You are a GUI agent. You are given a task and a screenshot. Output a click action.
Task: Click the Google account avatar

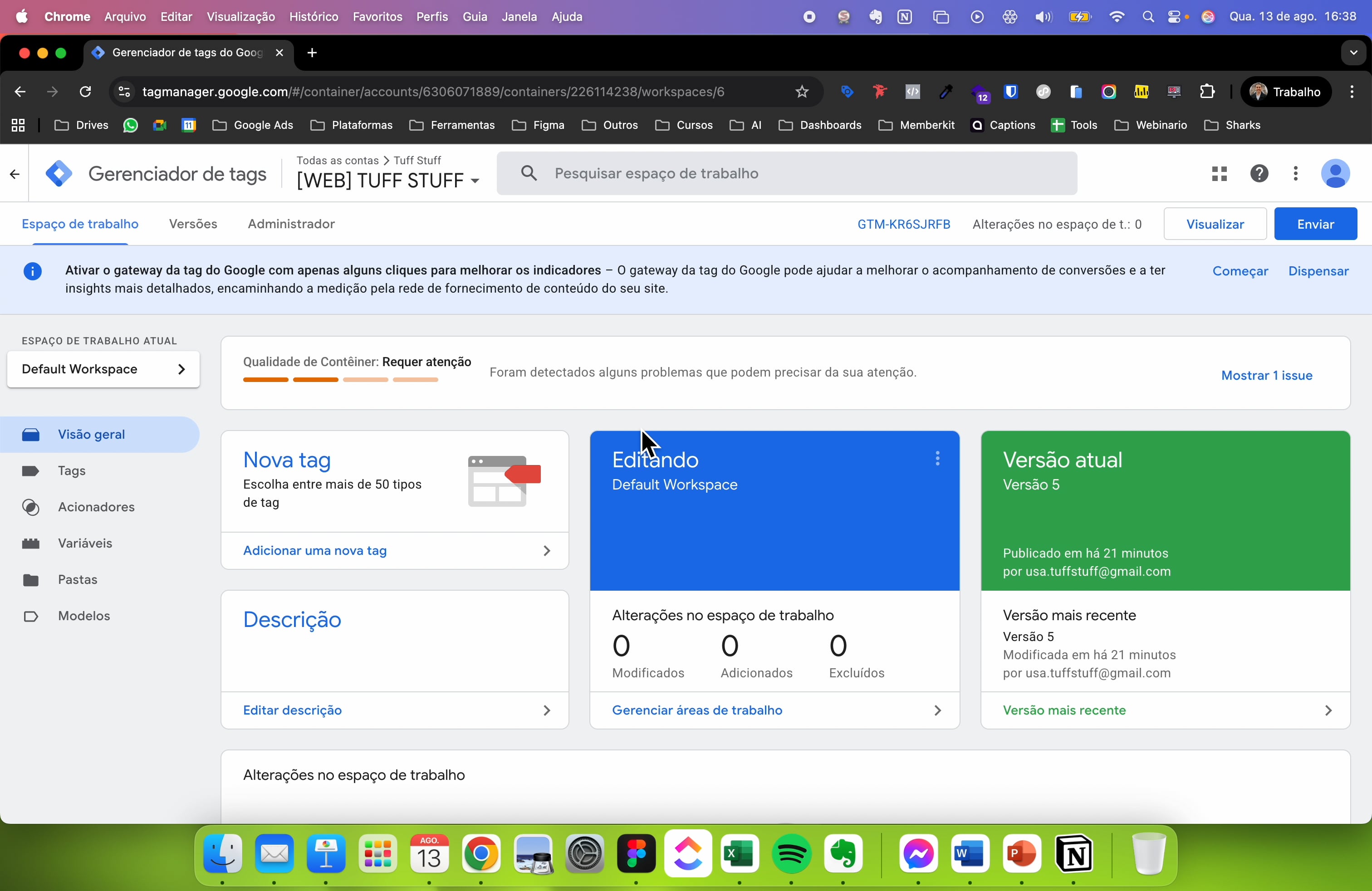[x=1335, y=173]
